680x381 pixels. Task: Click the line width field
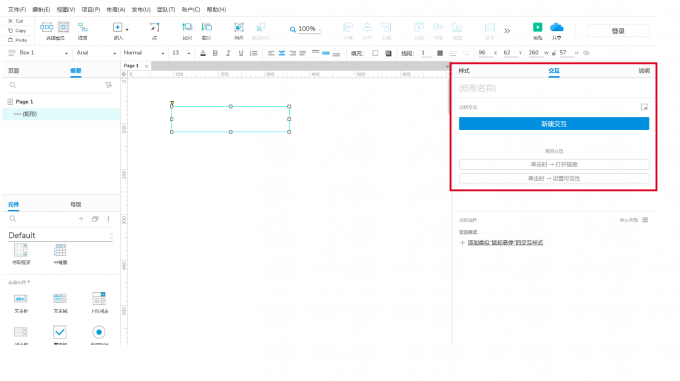click(425, 53)
